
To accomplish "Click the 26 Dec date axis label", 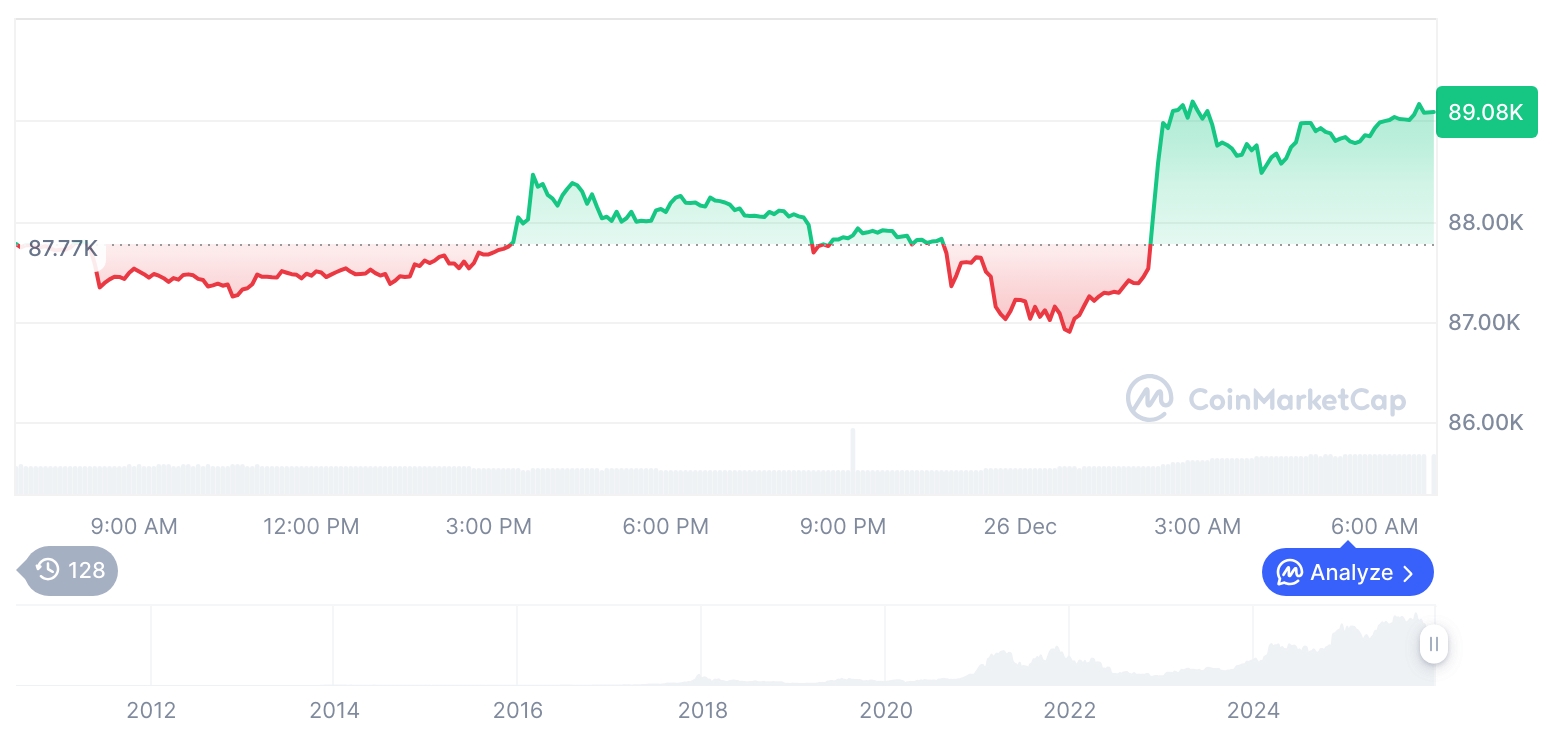I will pos(1020,526).
